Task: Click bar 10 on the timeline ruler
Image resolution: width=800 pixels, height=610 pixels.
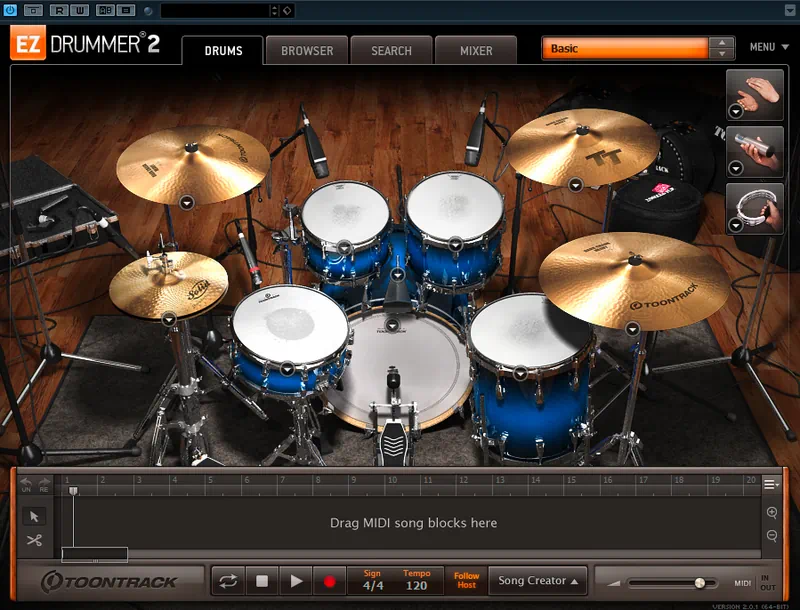Action: (392, 480)
